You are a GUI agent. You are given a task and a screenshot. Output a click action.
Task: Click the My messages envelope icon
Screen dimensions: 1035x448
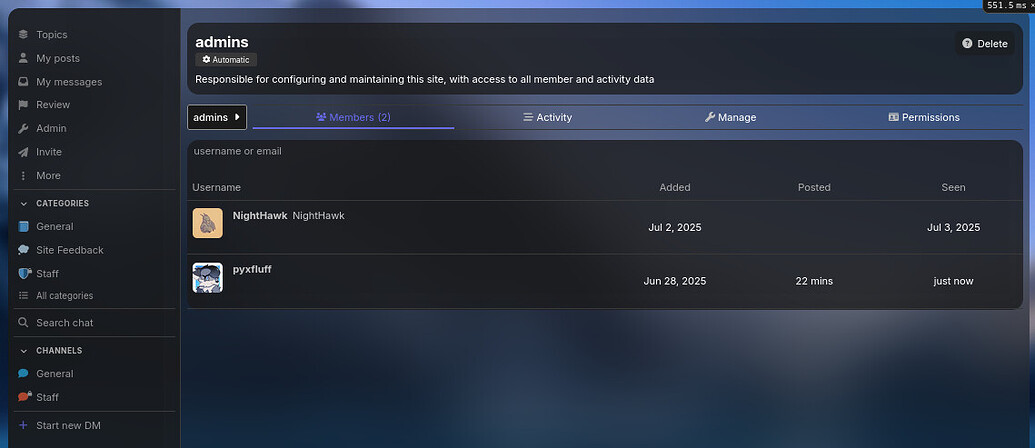tap(24, 82)
